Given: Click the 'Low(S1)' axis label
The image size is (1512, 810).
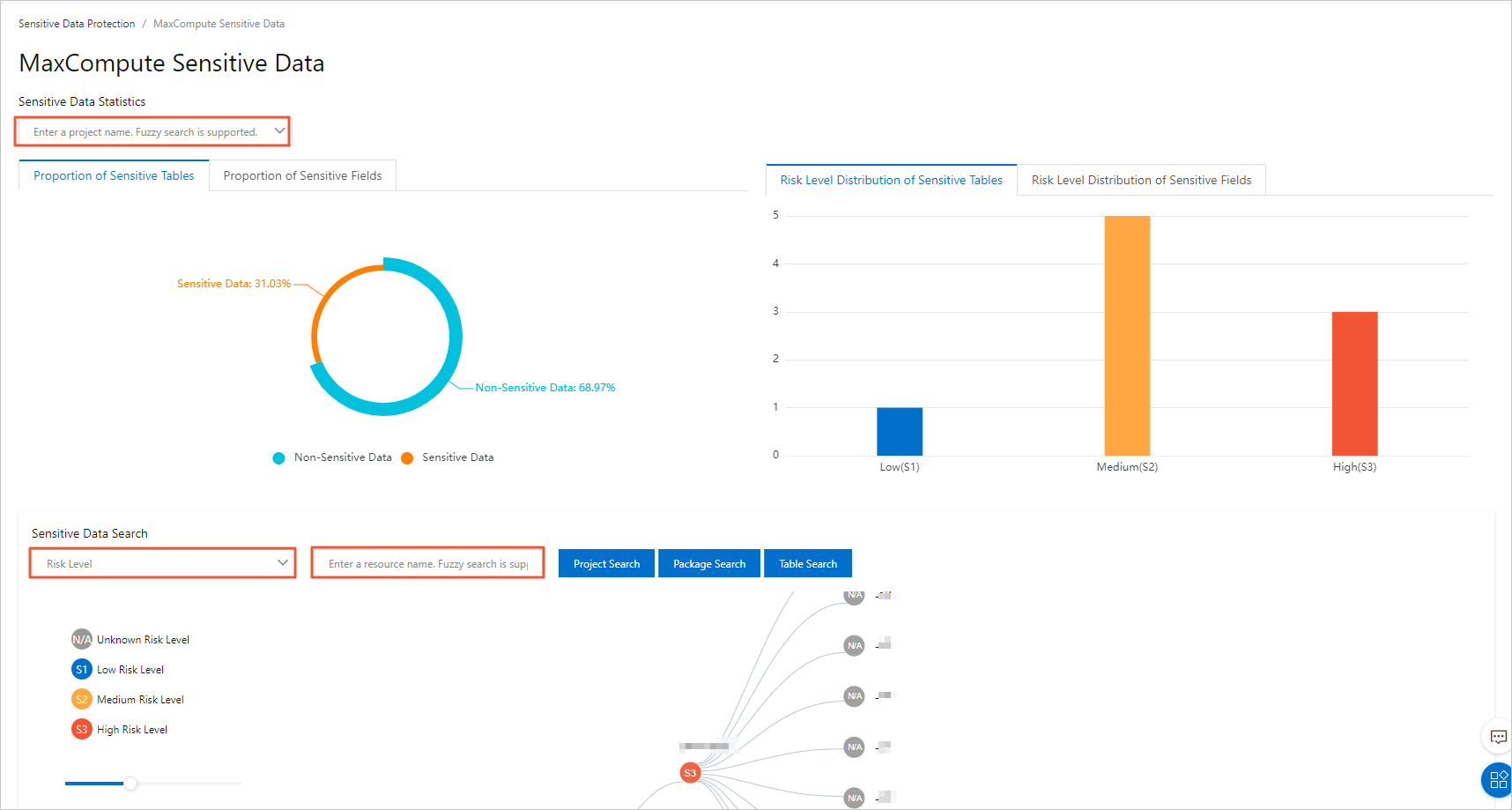Looking at the screenshot, I should tap(900, 467).
